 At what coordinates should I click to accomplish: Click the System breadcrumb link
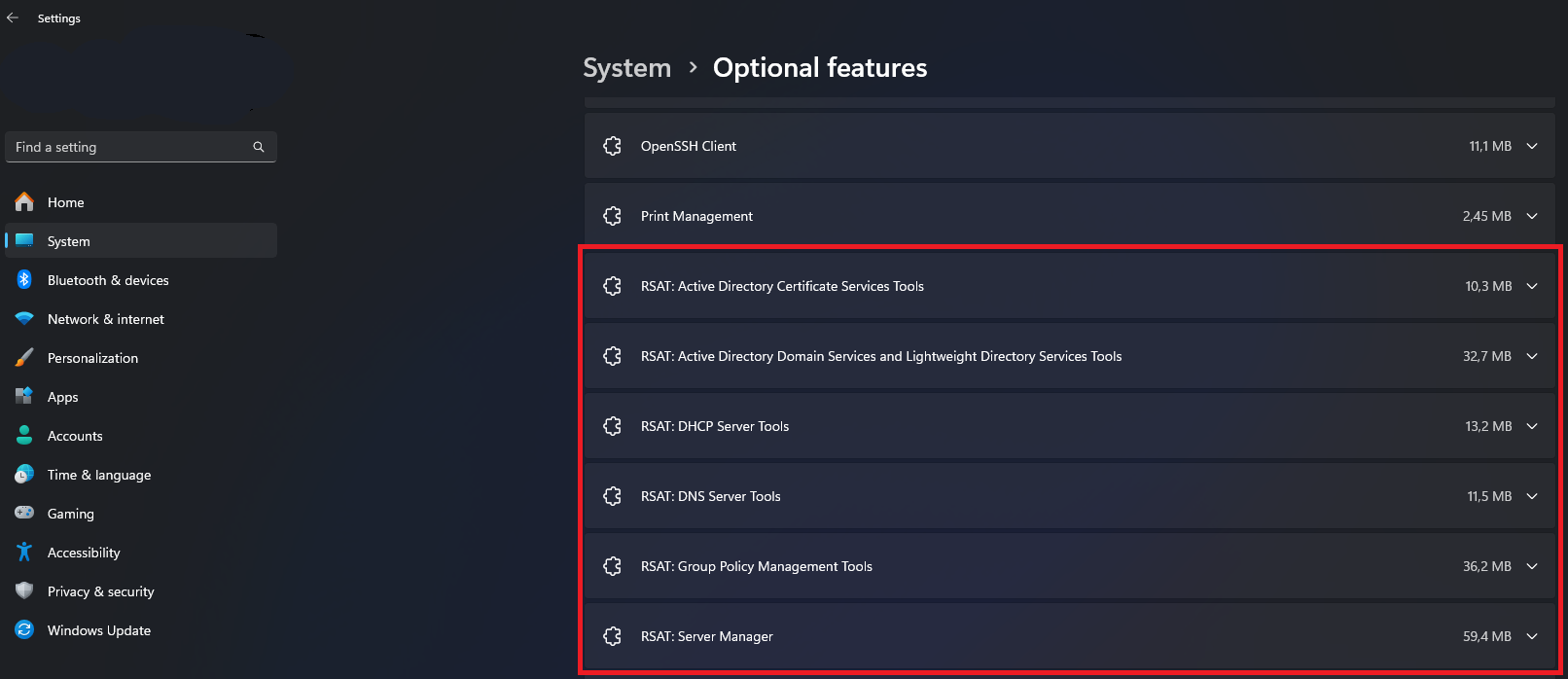(627, 68)
